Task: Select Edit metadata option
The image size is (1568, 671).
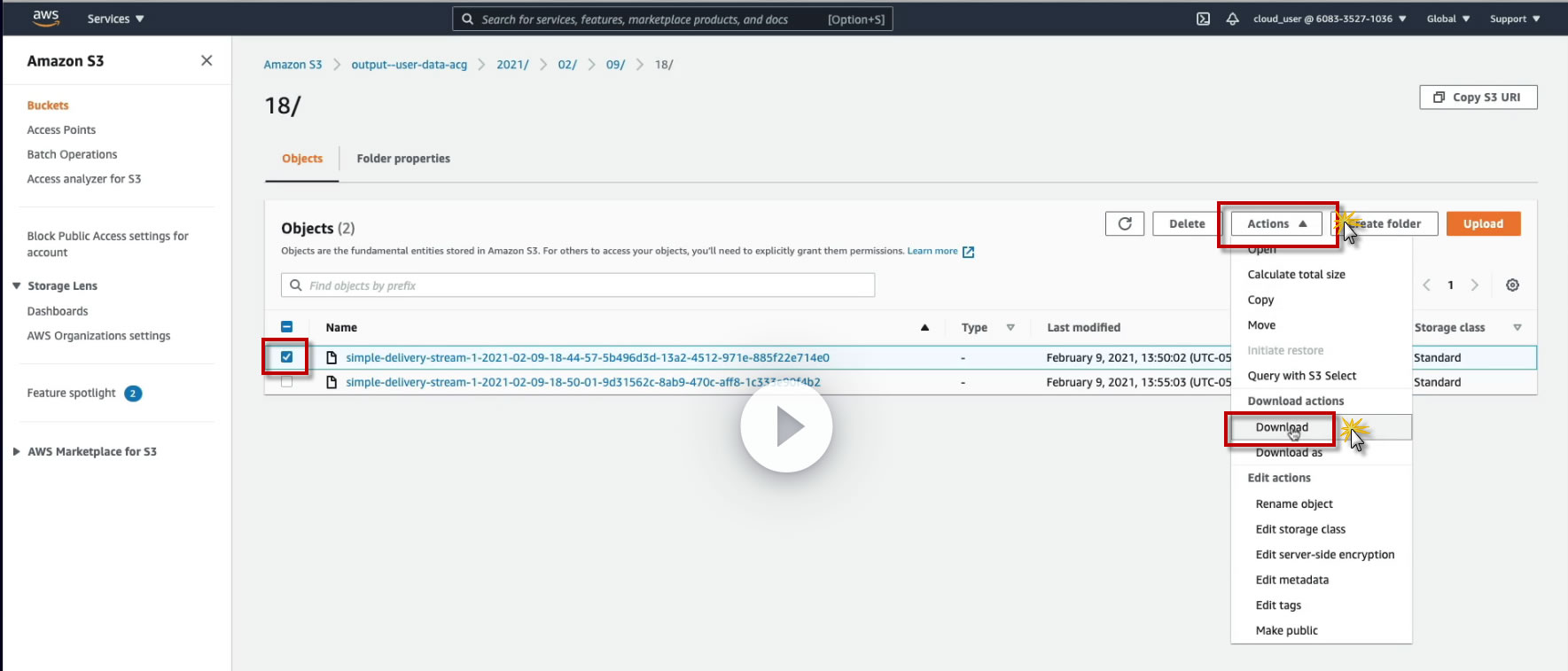Action: pos(1292,580)
